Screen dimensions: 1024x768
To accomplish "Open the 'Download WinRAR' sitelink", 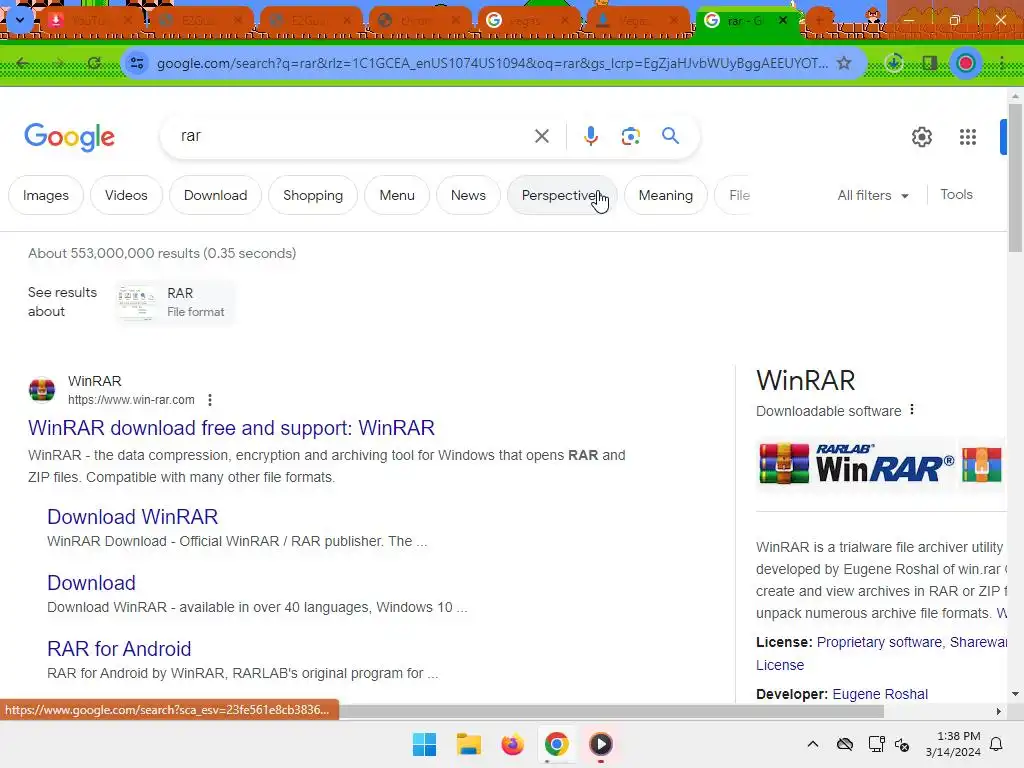I will (133, 517).
